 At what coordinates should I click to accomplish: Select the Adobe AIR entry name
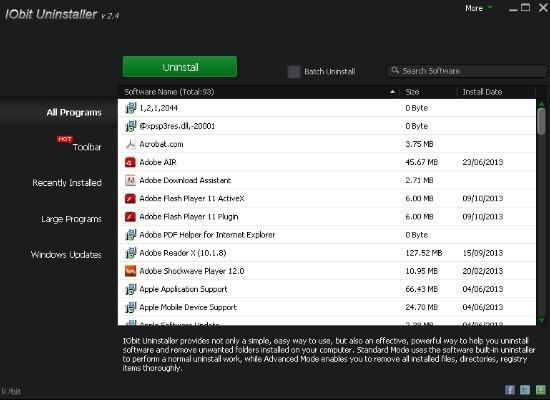(x=158, y=162)
